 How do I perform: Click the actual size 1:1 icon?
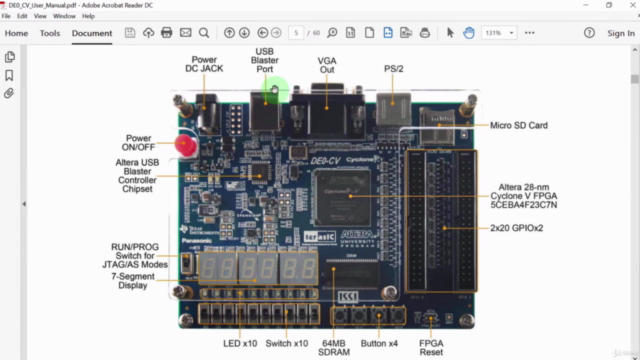[351, 33]
